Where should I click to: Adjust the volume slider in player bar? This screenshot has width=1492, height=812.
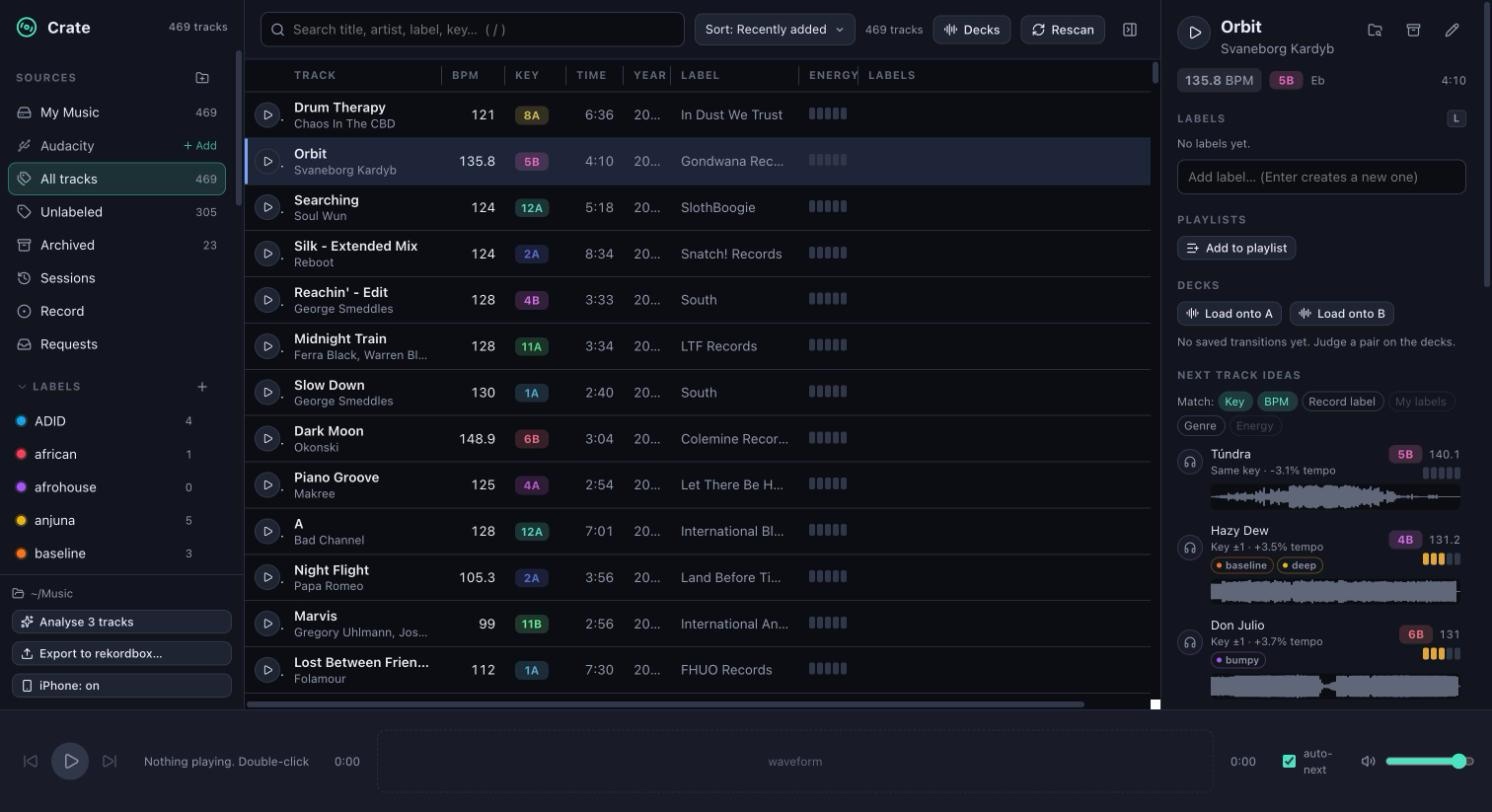[1428, 761]
